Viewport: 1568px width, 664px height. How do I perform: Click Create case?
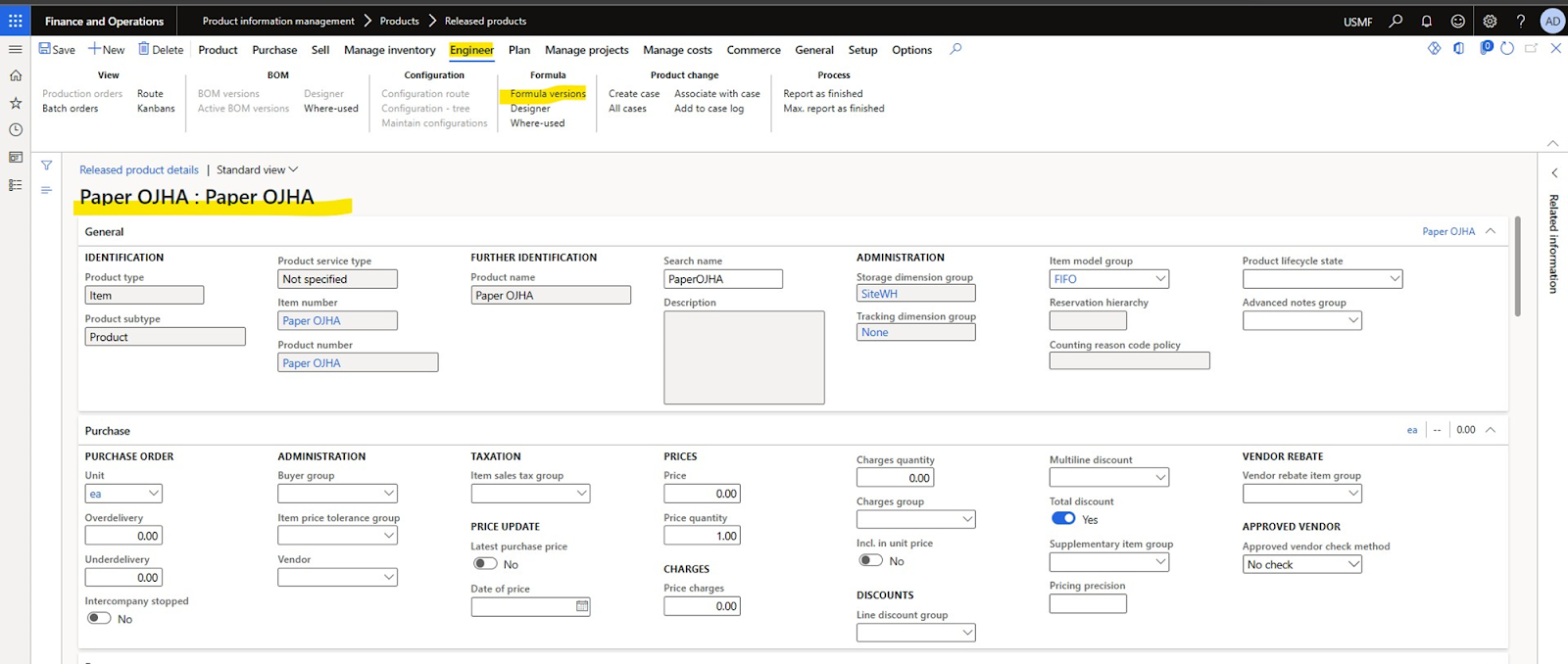pyautogui.click(x=634, y=94)
